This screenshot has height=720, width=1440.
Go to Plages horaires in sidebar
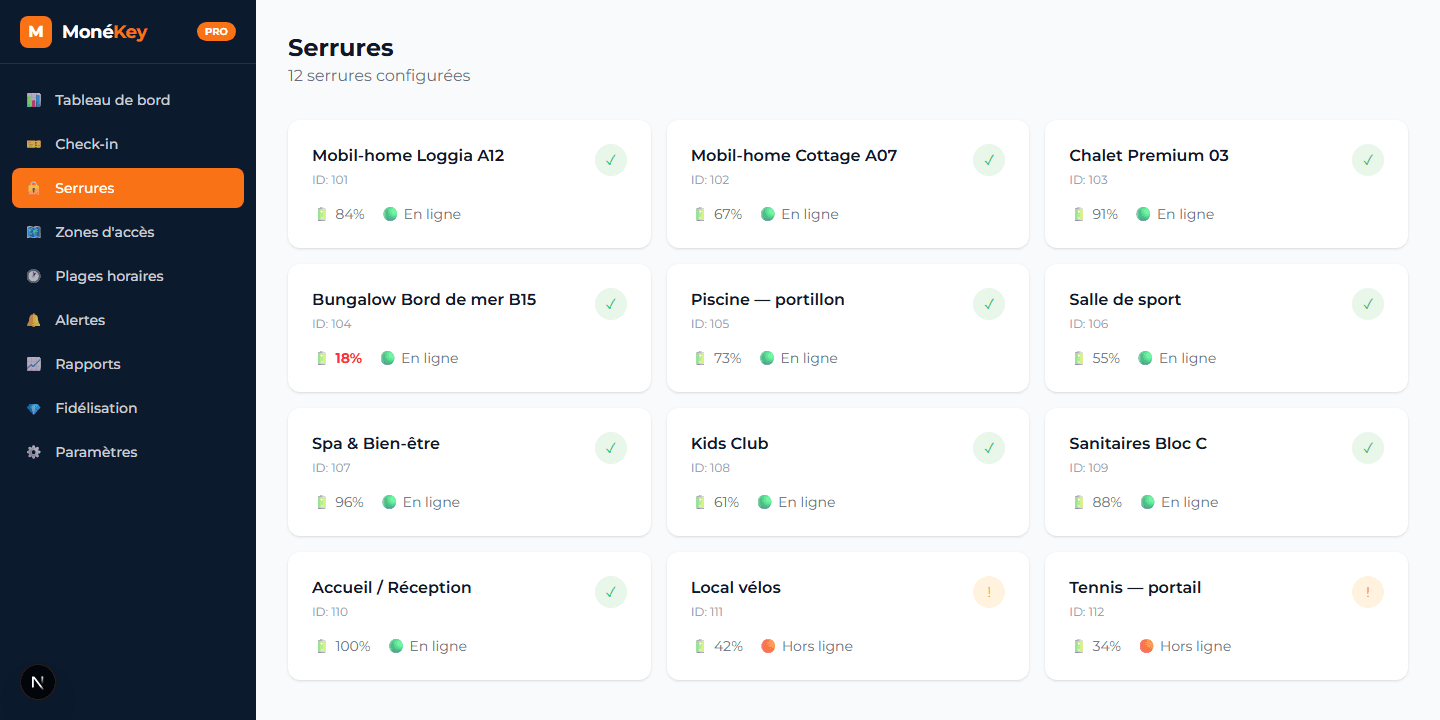pos(128,276)
